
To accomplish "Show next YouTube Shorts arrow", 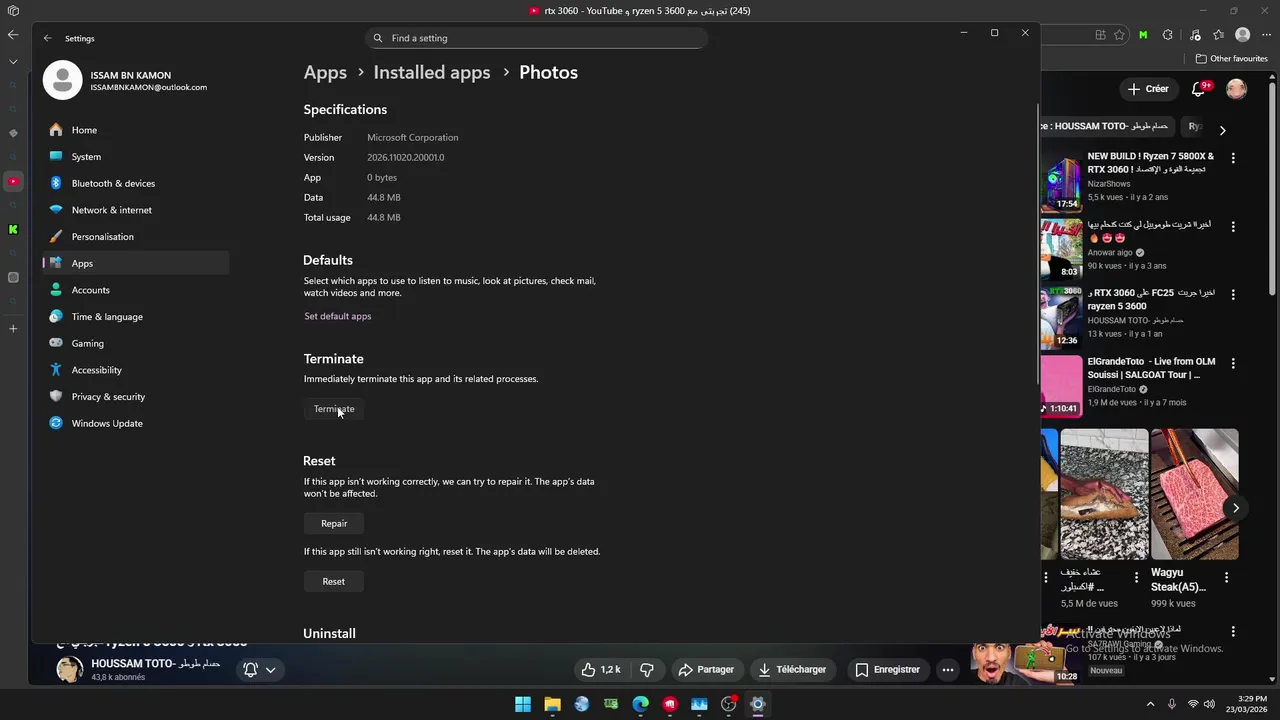I will click(x=1236, y=508).
